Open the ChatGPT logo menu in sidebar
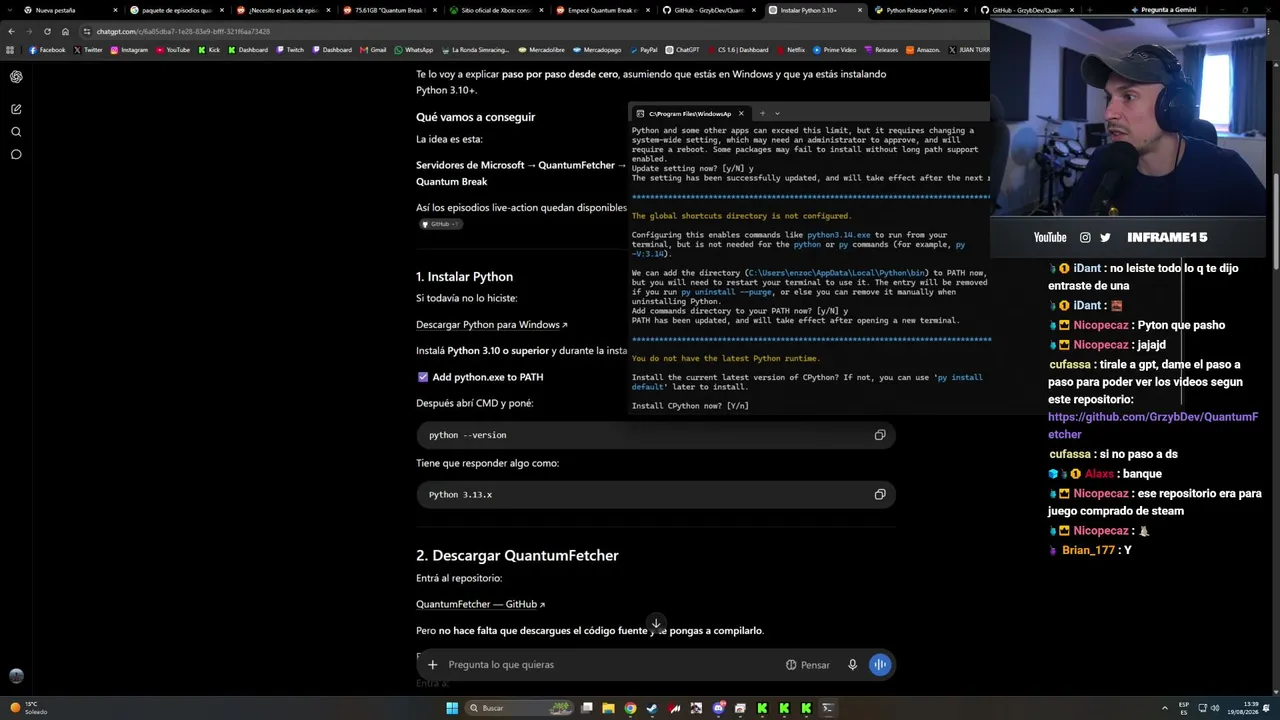 (x=16, y=77)
